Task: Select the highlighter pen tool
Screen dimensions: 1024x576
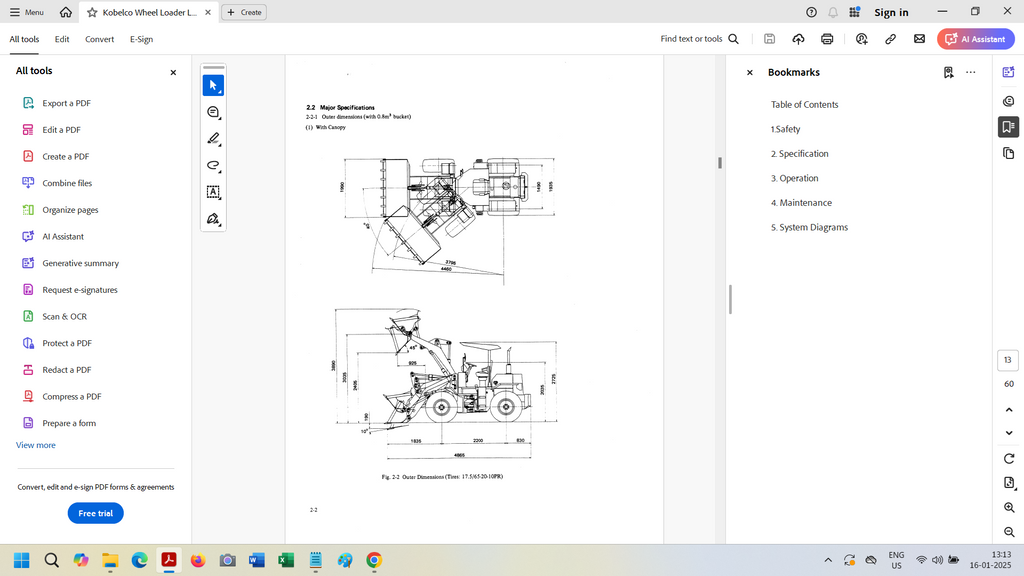Action: 213,139
